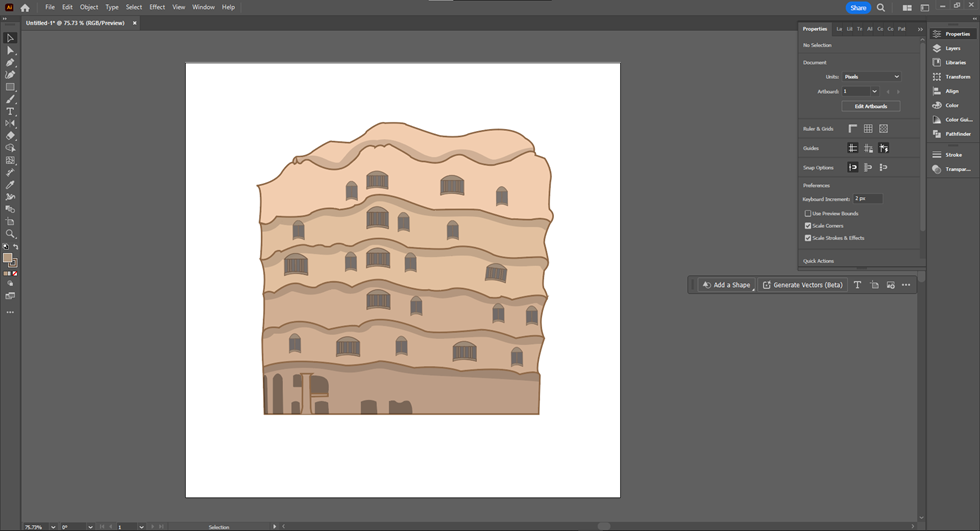The image size is (980, 531).
Task: Click the None color icon
Action: point(14,274)
